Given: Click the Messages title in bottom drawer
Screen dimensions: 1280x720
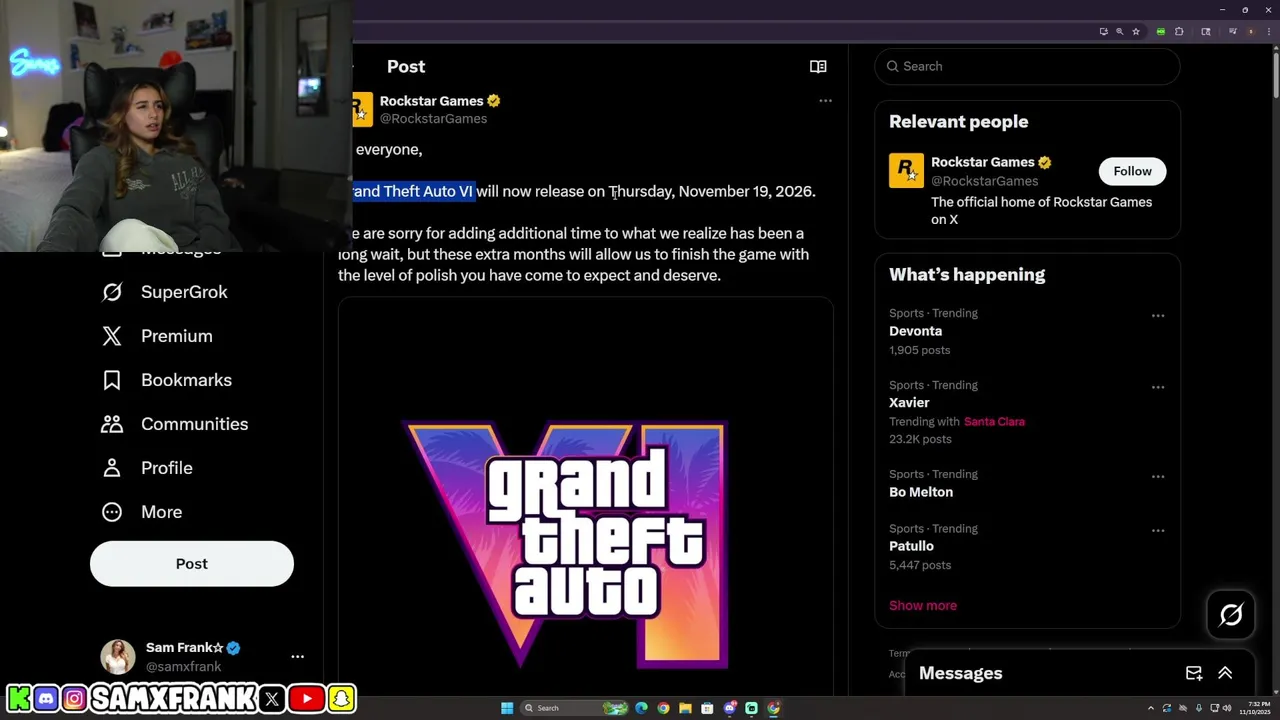Looking at the screenshot, I should pyautogui.click(x=961, y=673).
